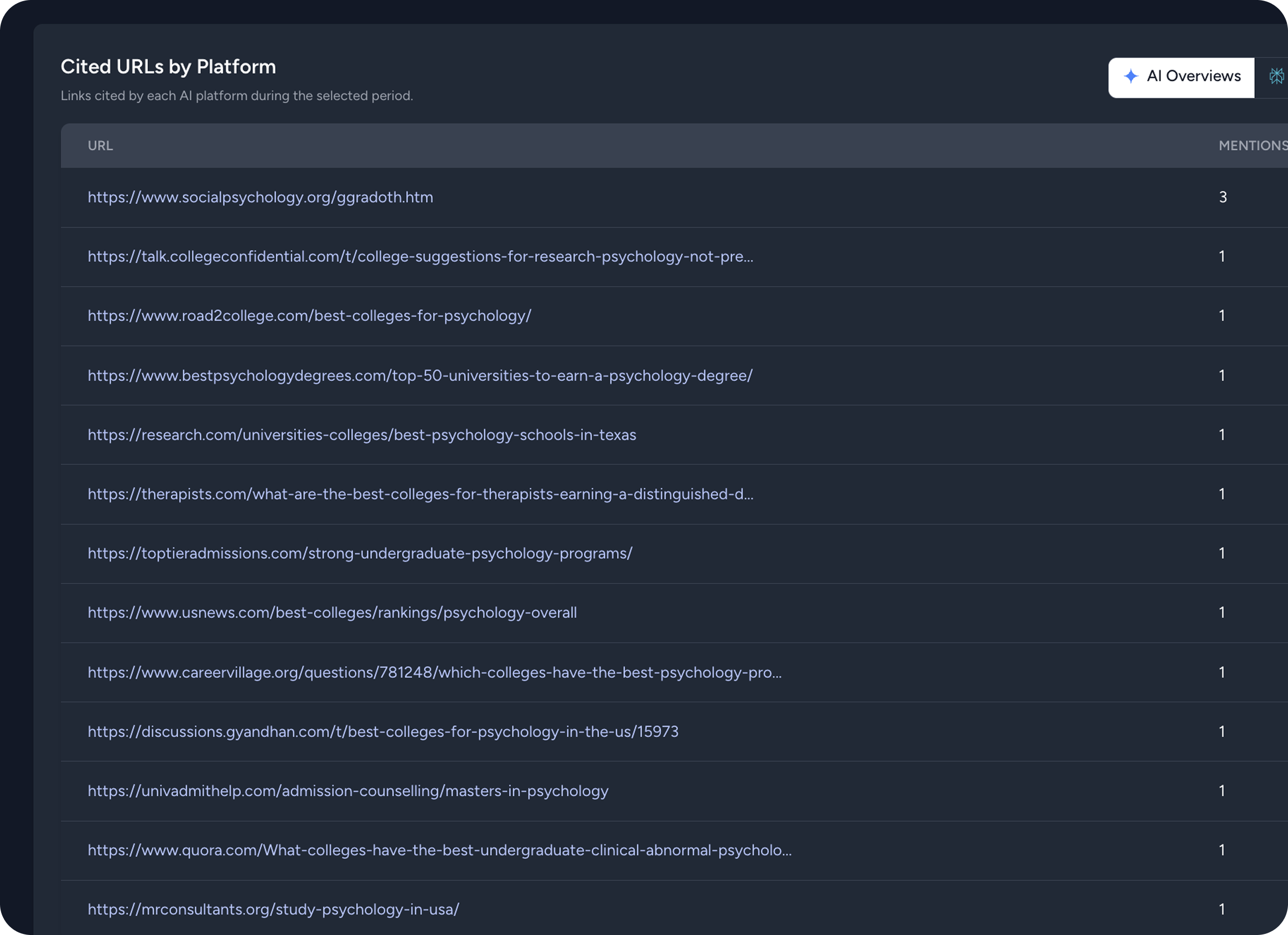The width and height of the screenshot is (1288, 935).
Task: Open the socialpsychology.org ggradoth.htm link
Action: (x=260, y=197)
